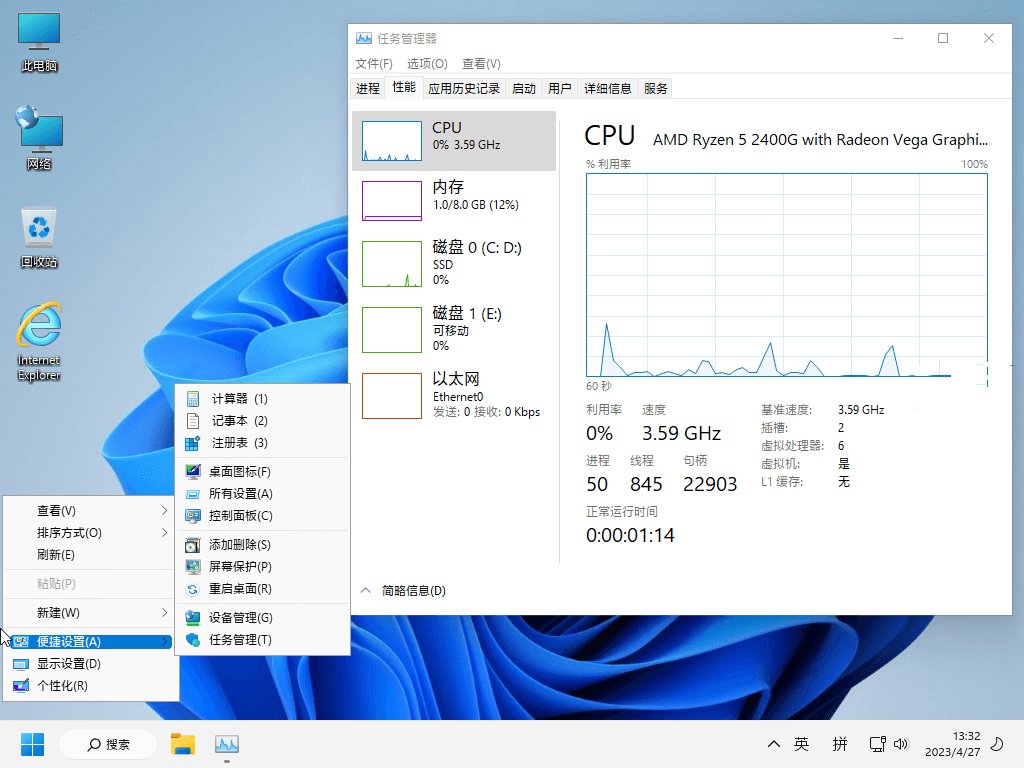Viewport: 1024px width, 768px height.
Task: Click the network icon in the system tray
Action: point(877,744)
